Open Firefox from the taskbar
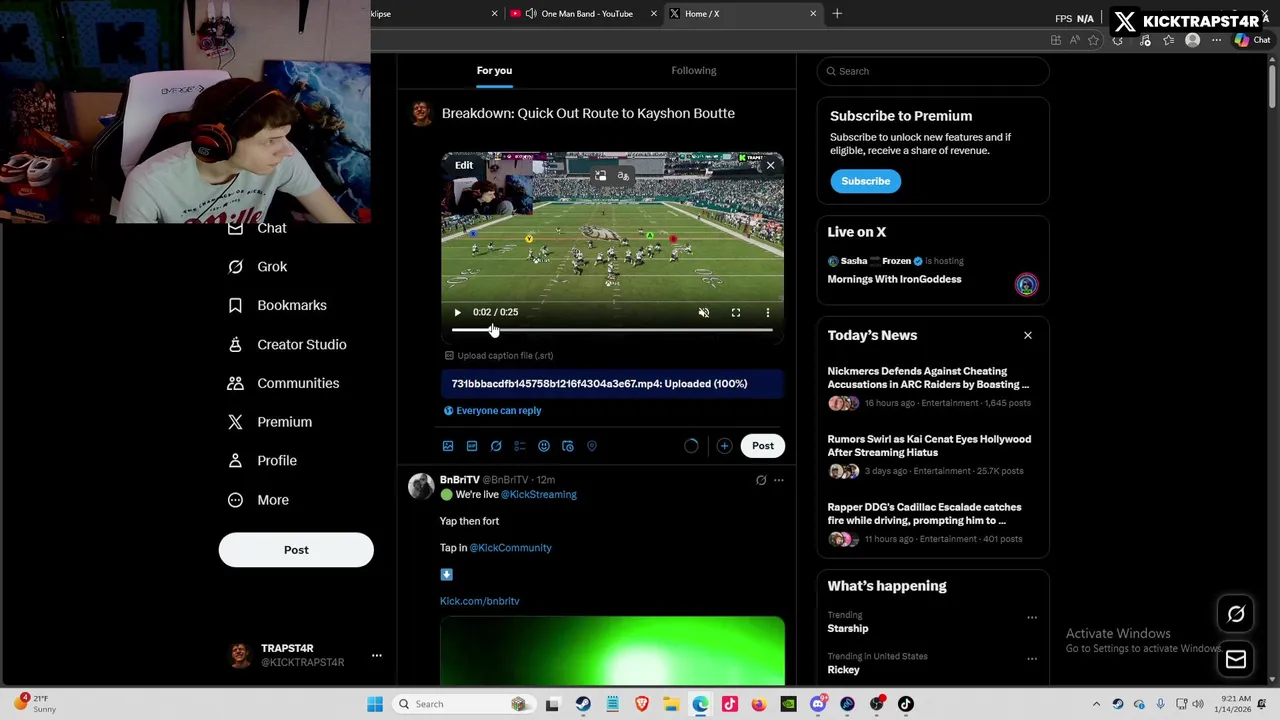This screenshot has width=1280, height=720. tap(759, 704)
